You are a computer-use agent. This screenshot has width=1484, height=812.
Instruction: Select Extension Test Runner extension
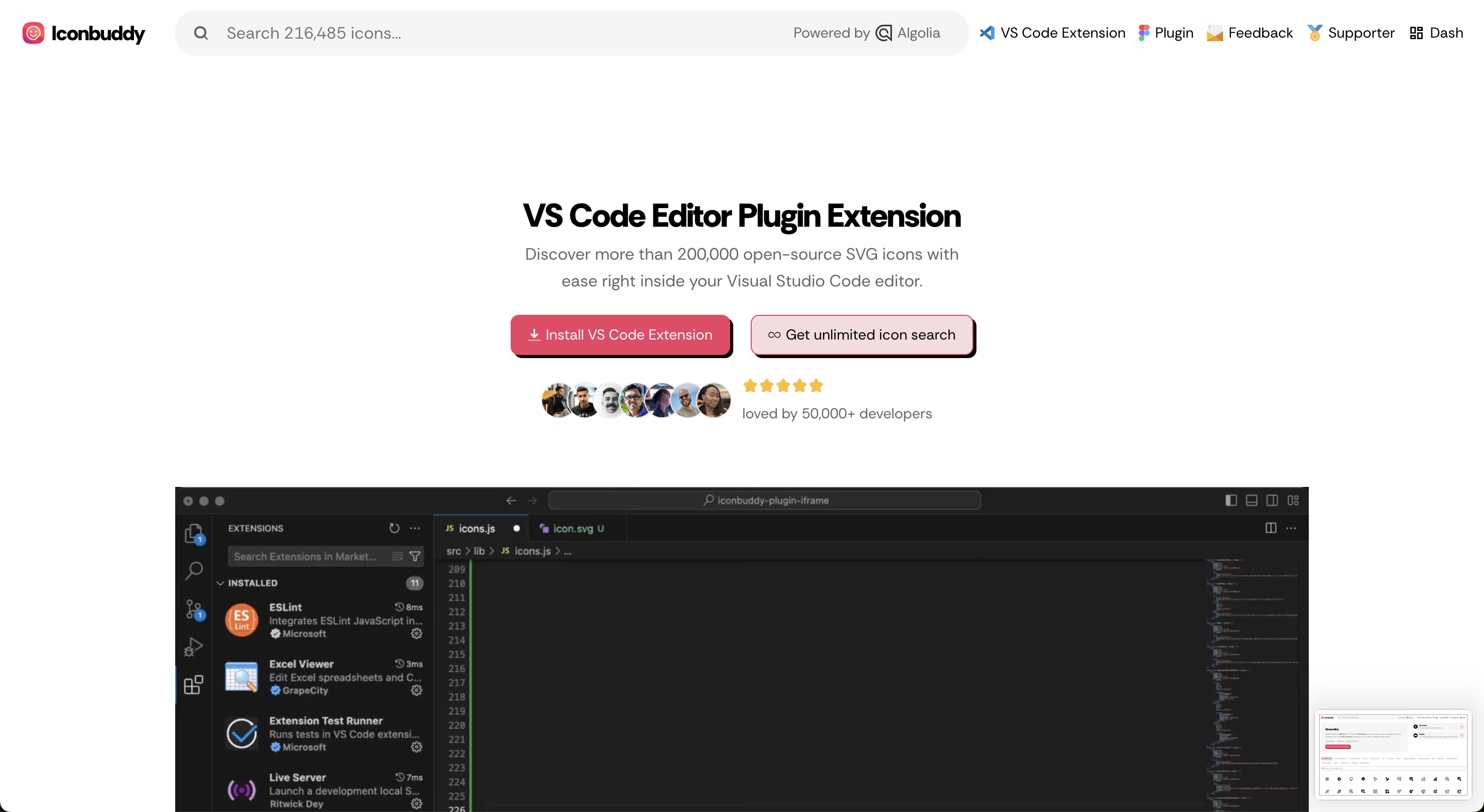pos(324,733)
